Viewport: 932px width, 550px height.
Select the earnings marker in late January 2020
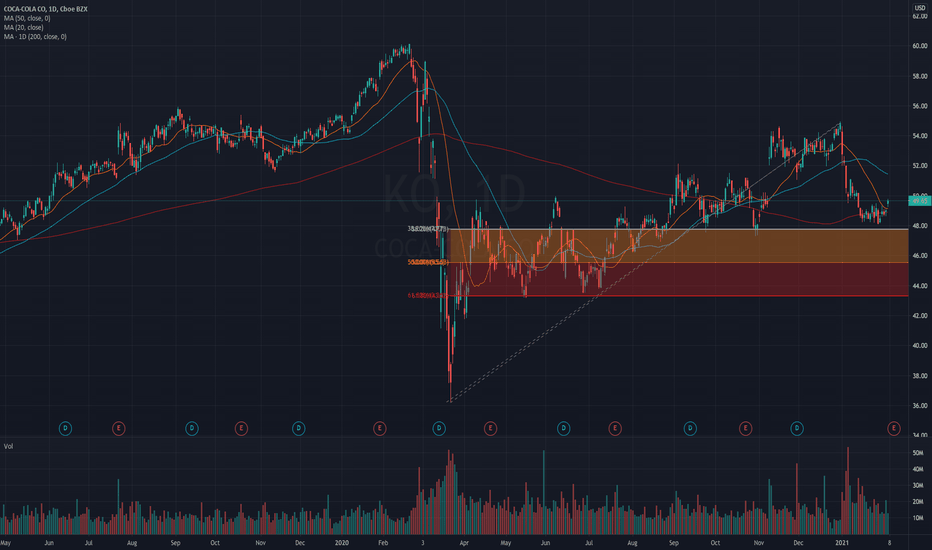pos(379,428)
